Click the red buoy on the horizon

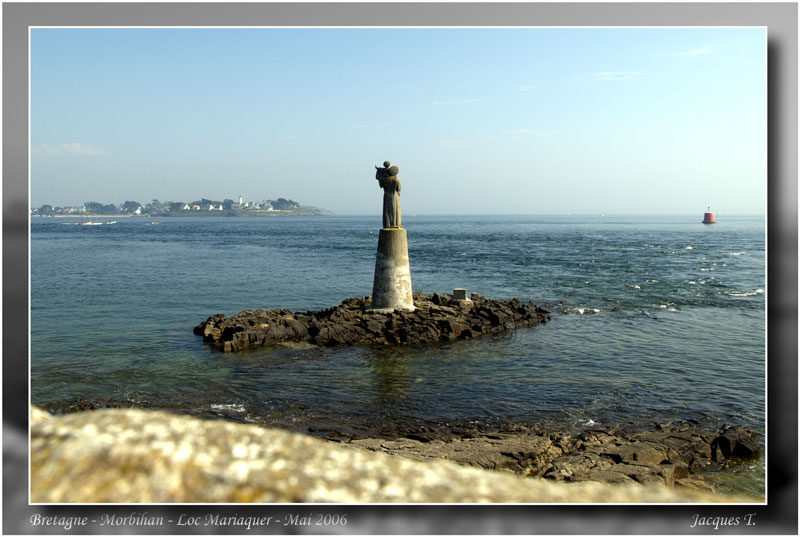(x=709, y=216)
